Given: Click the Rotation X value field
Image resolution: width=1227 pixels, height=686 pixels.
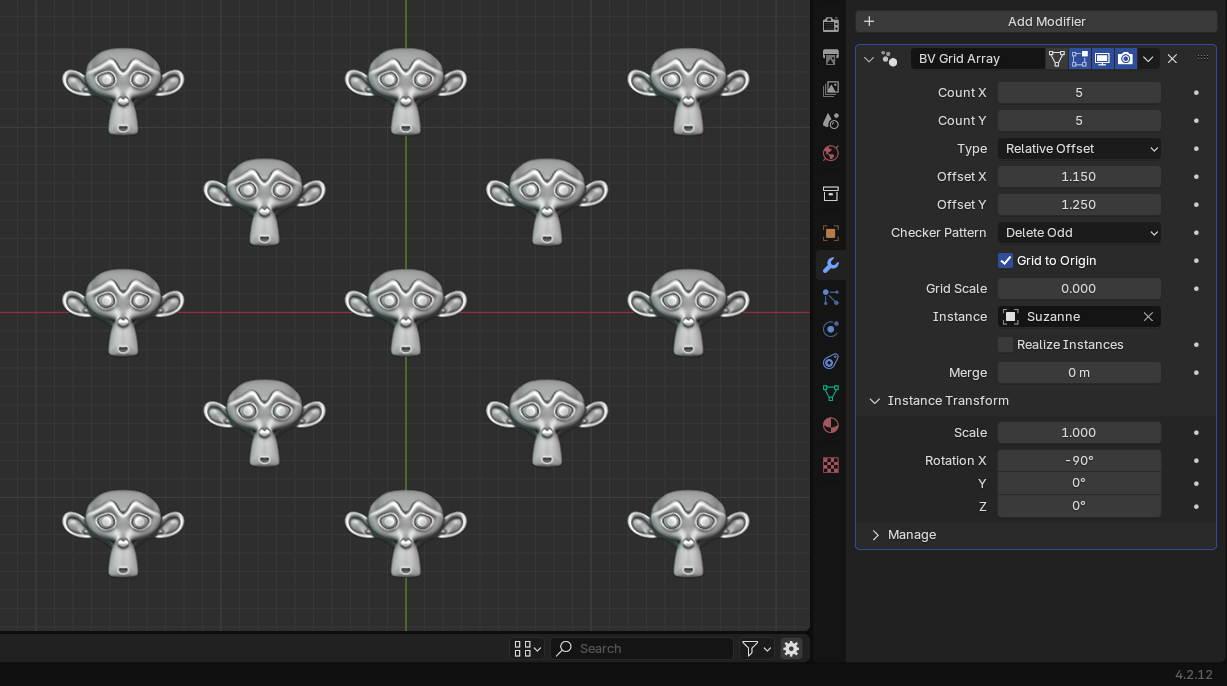Looking at the screenshot, I should tap(1079, 461).
